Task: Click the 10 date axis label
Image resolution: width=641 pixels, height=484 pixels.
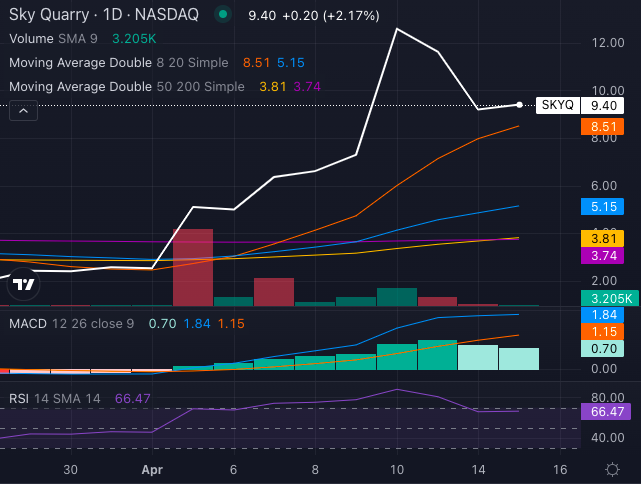Action: (397, 470)
